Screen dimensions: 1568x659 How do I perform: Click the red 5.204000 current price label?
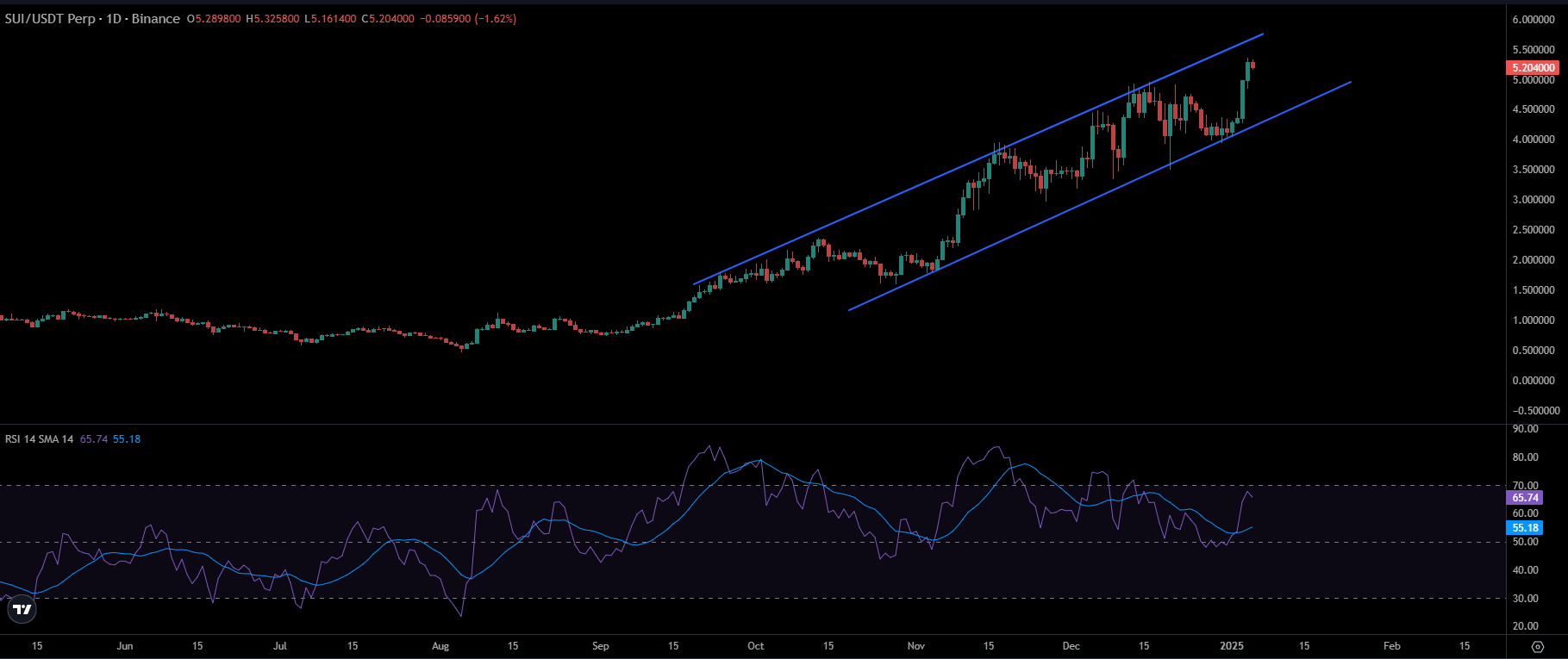(1534, 67)
